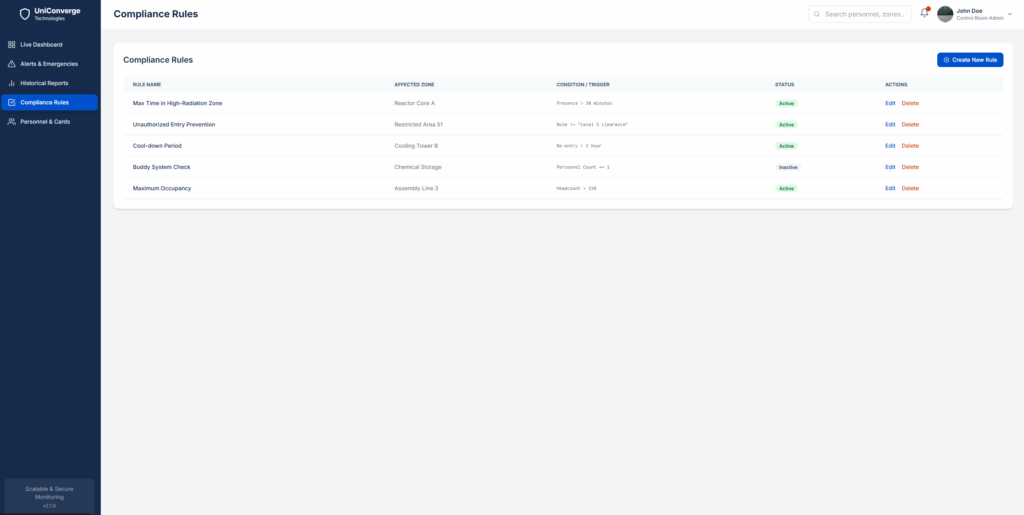
Task: Click the Alerts & Emergencies warning icon
Action: pyautogui.click(x=11, y=64)
